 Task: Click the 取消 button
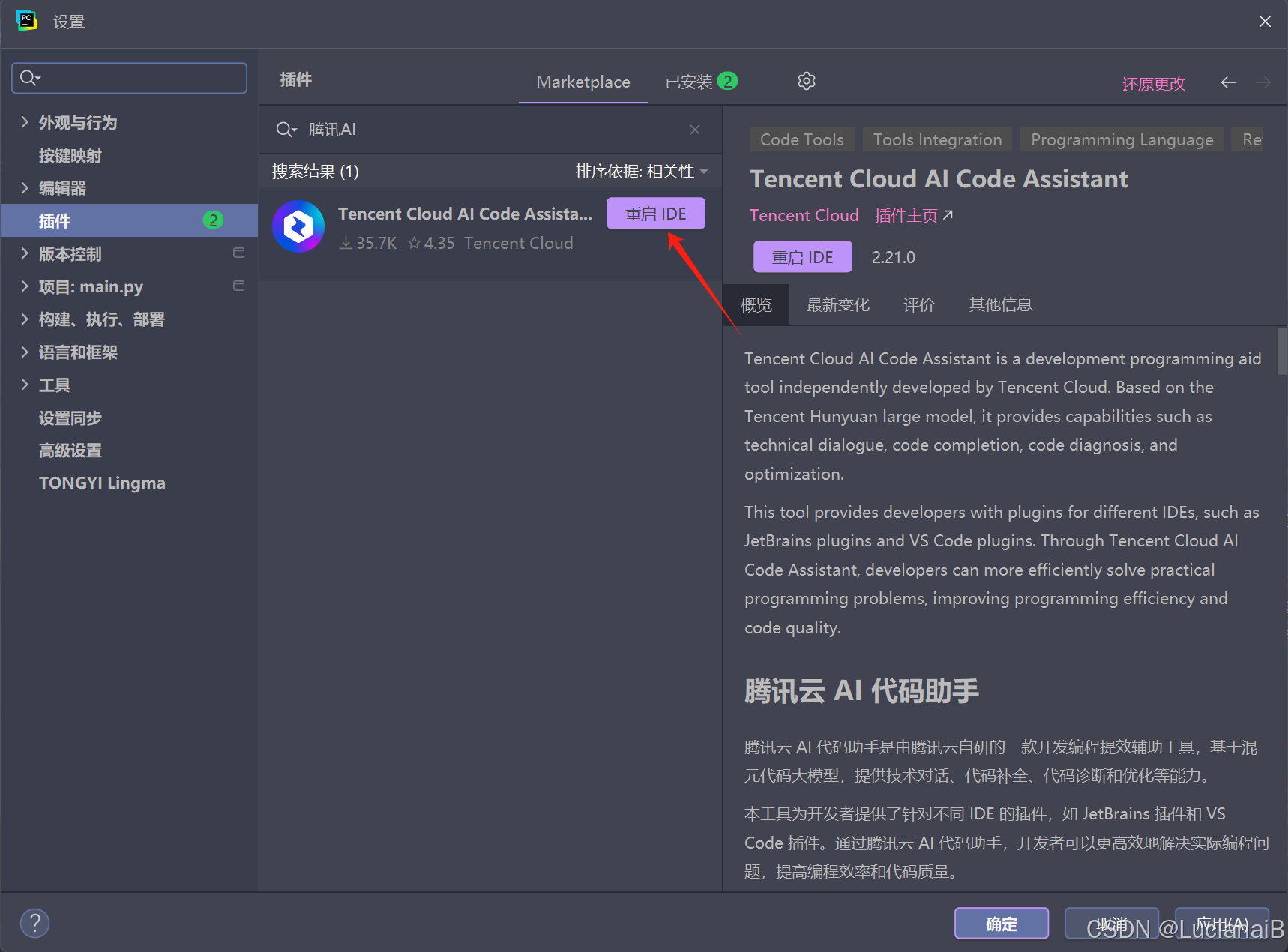1112,924
